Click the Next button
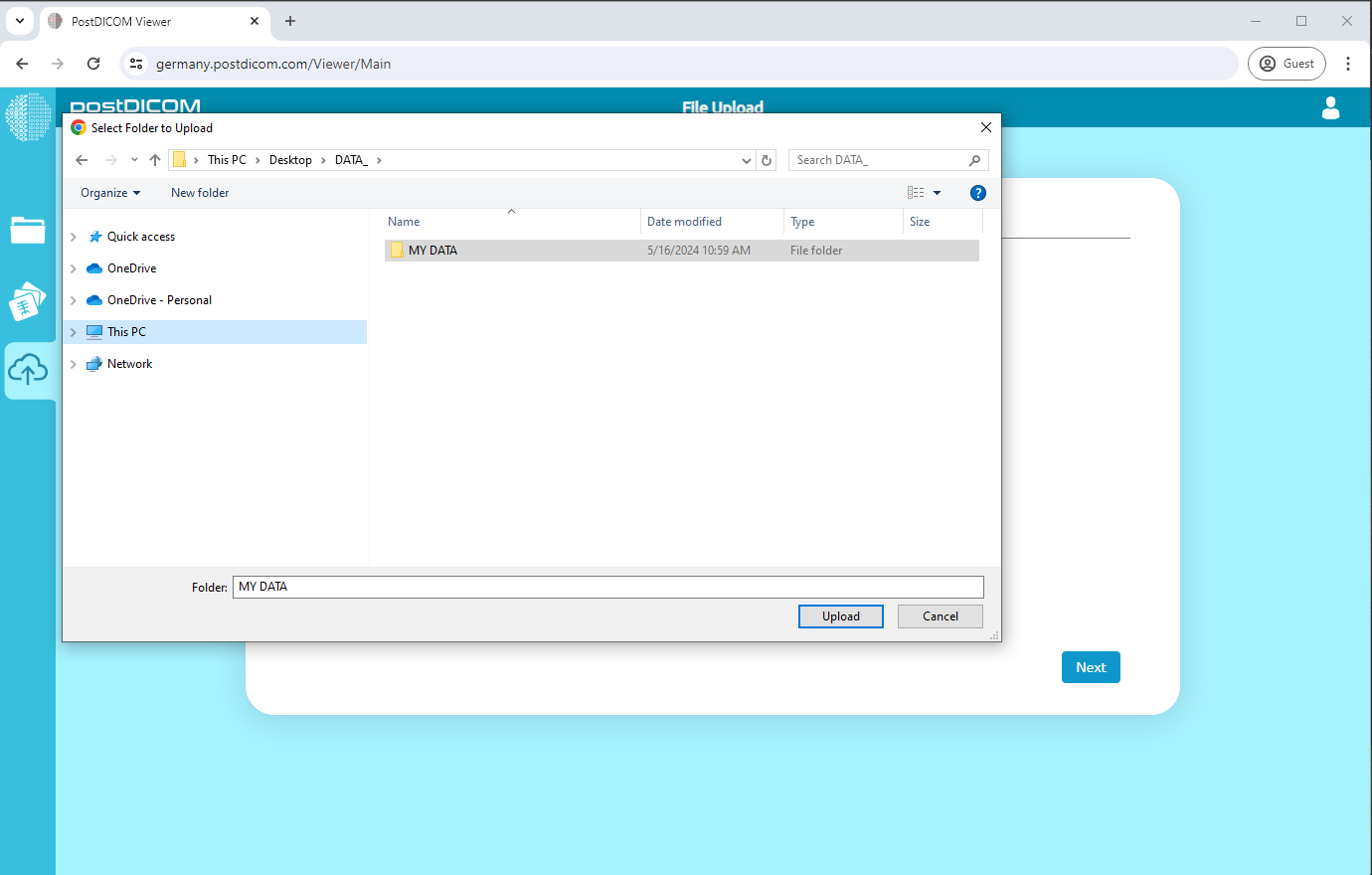The height and width of the screenshot is (875, 1372). [x=1090, y=667]
